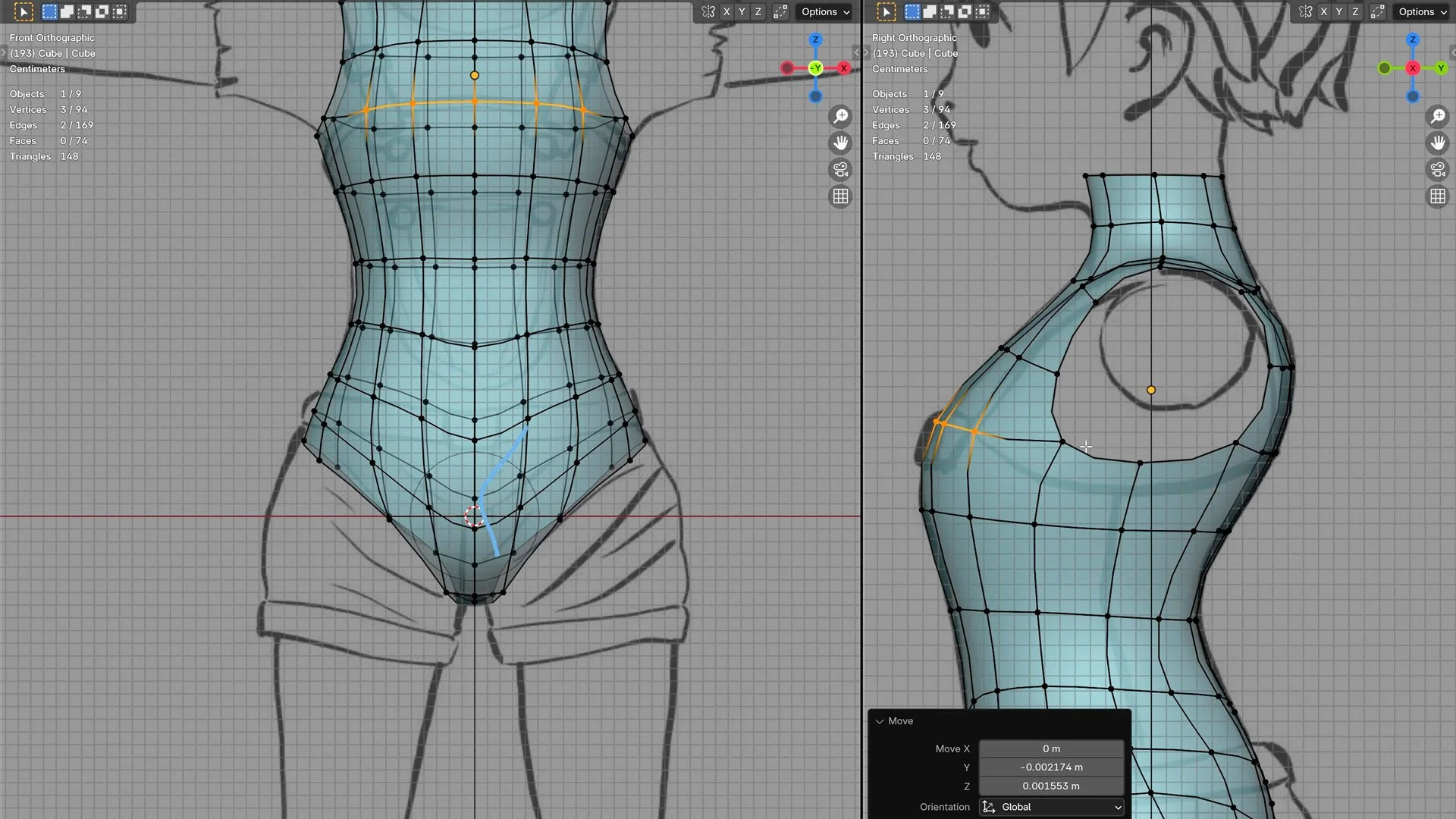Open Orientation Global dropdown
The width and height of the screenshot is (1456, 819).
coord(1051,807)
